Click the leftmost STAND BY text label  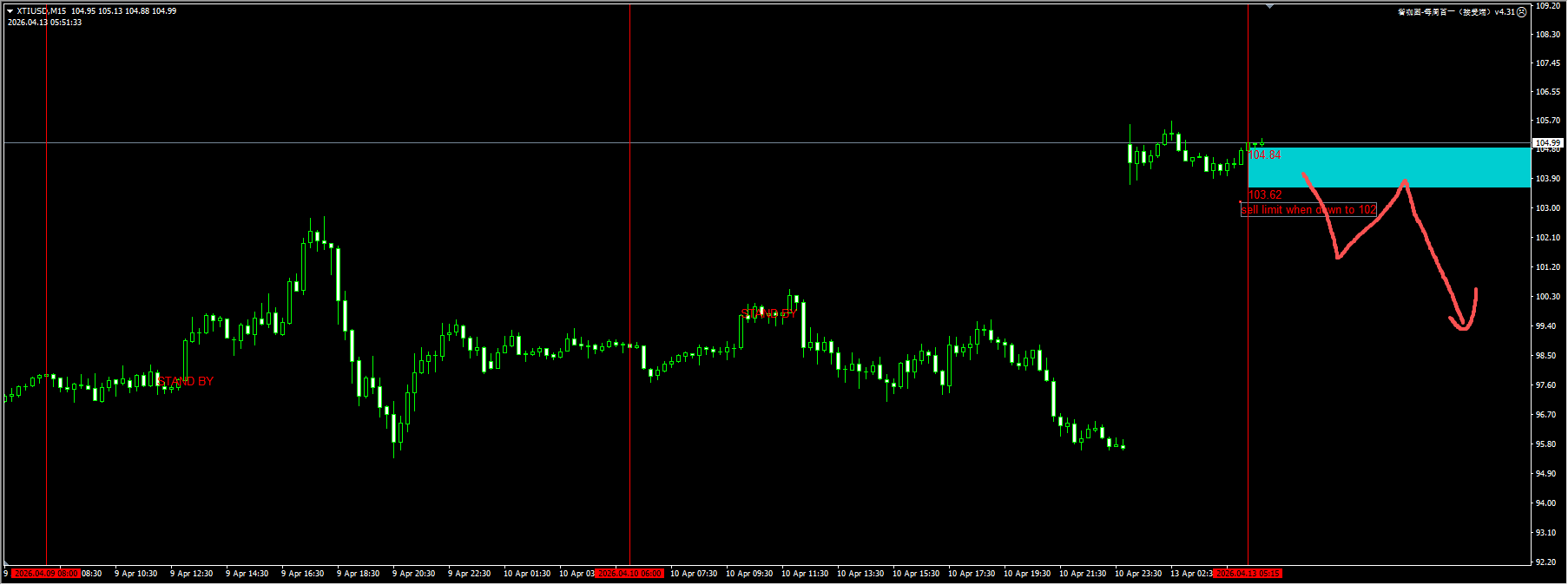(x=186, y=381)
